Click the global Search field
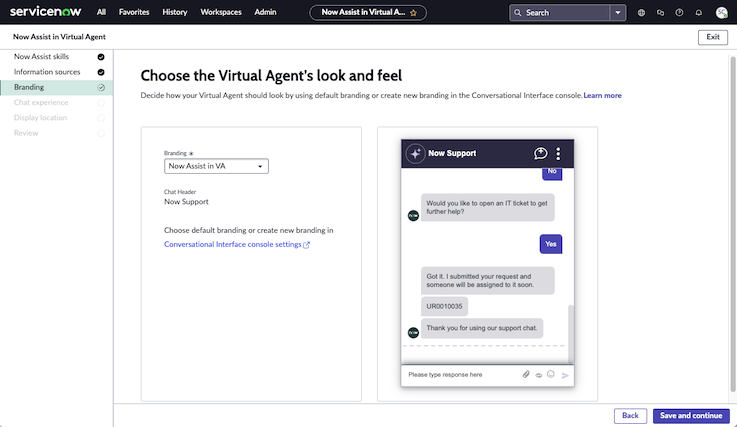This screenshot has height=427, width=737. [x=559, y=13]
